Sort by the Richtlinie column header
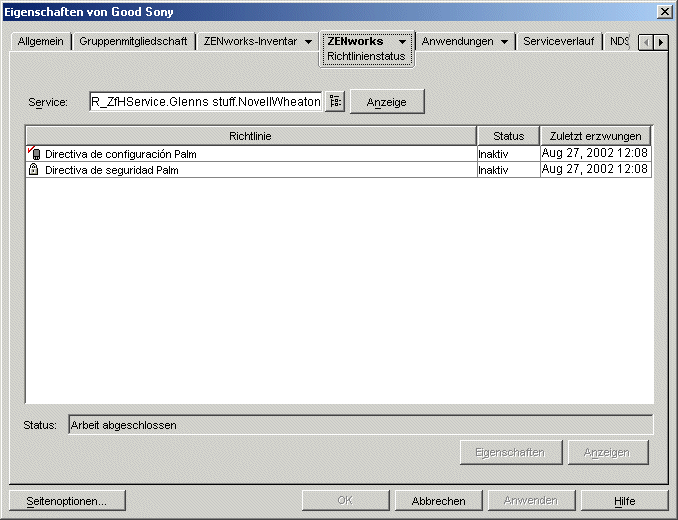This screenshot has width=678, height=520. [x=251, y=136]
